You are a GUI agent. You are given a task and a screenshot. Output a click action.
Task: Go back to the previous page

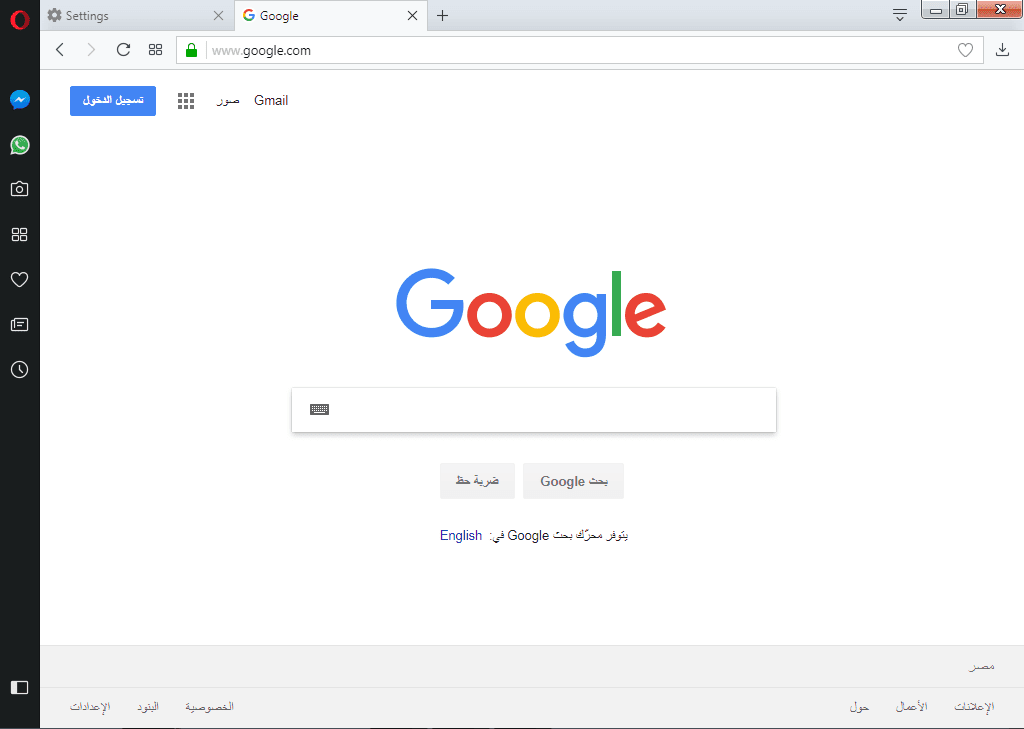point(60,50)
